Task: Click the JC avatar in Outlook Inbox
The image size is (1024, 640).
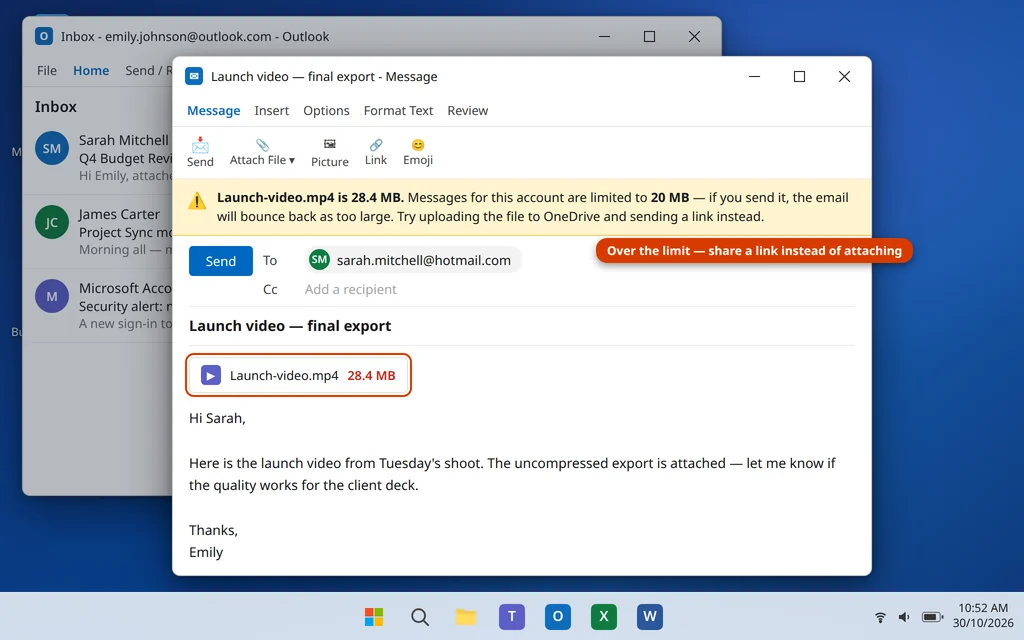Action: tap(52, 223)
